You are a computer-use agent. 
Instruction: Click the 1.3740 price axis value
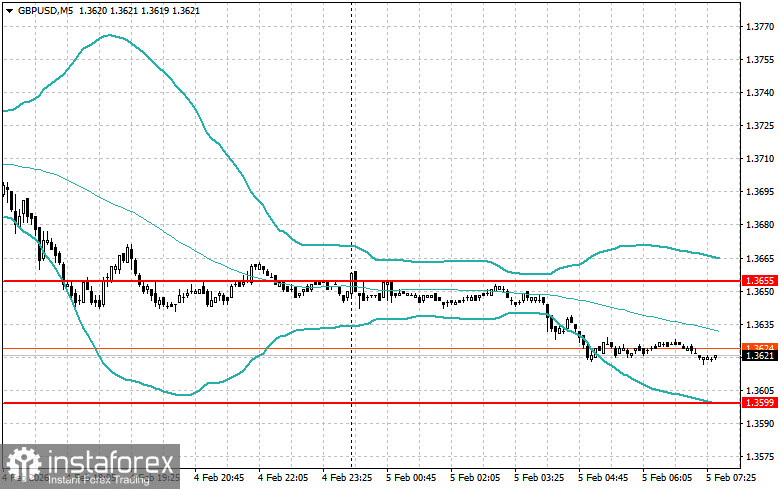[x=761, y=93]
